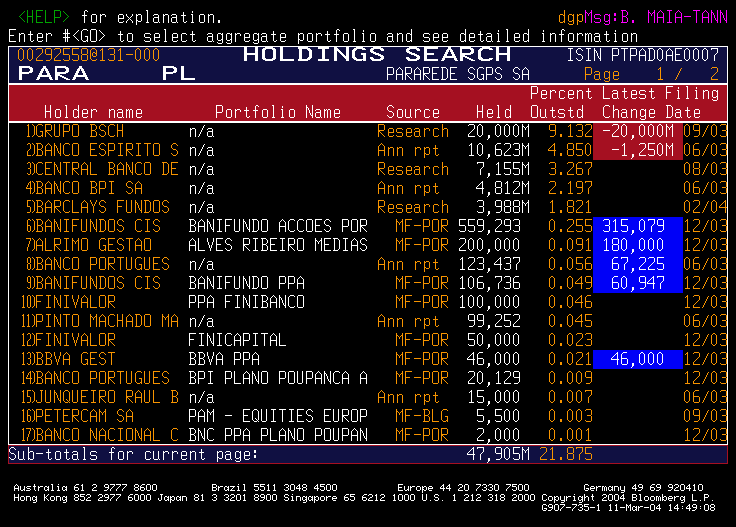Click the <HELP> key label
736x527 pixels.
click(44, 17)
